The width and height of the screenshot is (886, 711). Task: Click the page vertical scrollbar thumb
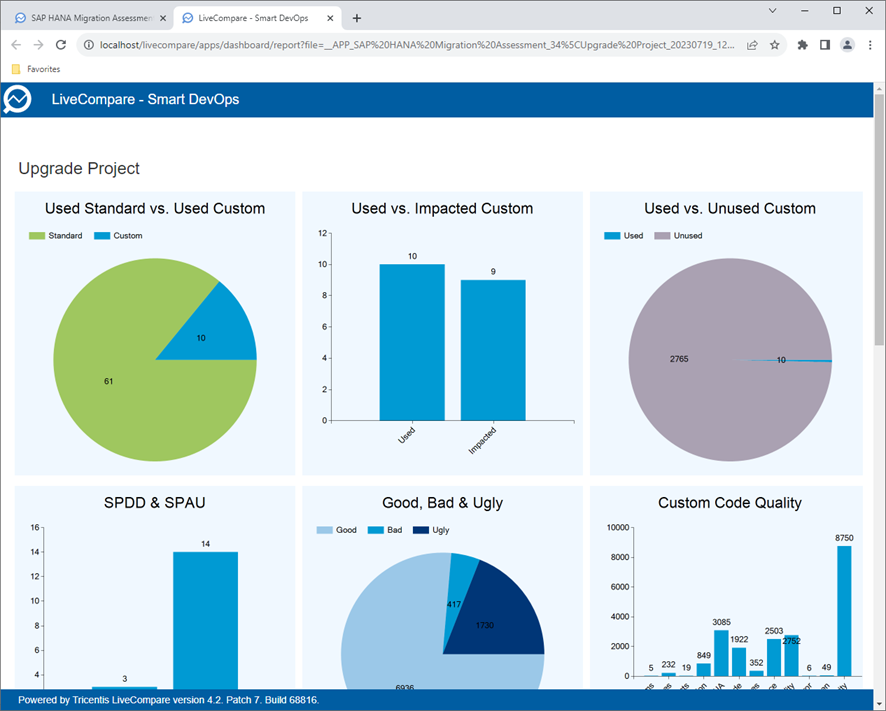(x=879, y=219)
